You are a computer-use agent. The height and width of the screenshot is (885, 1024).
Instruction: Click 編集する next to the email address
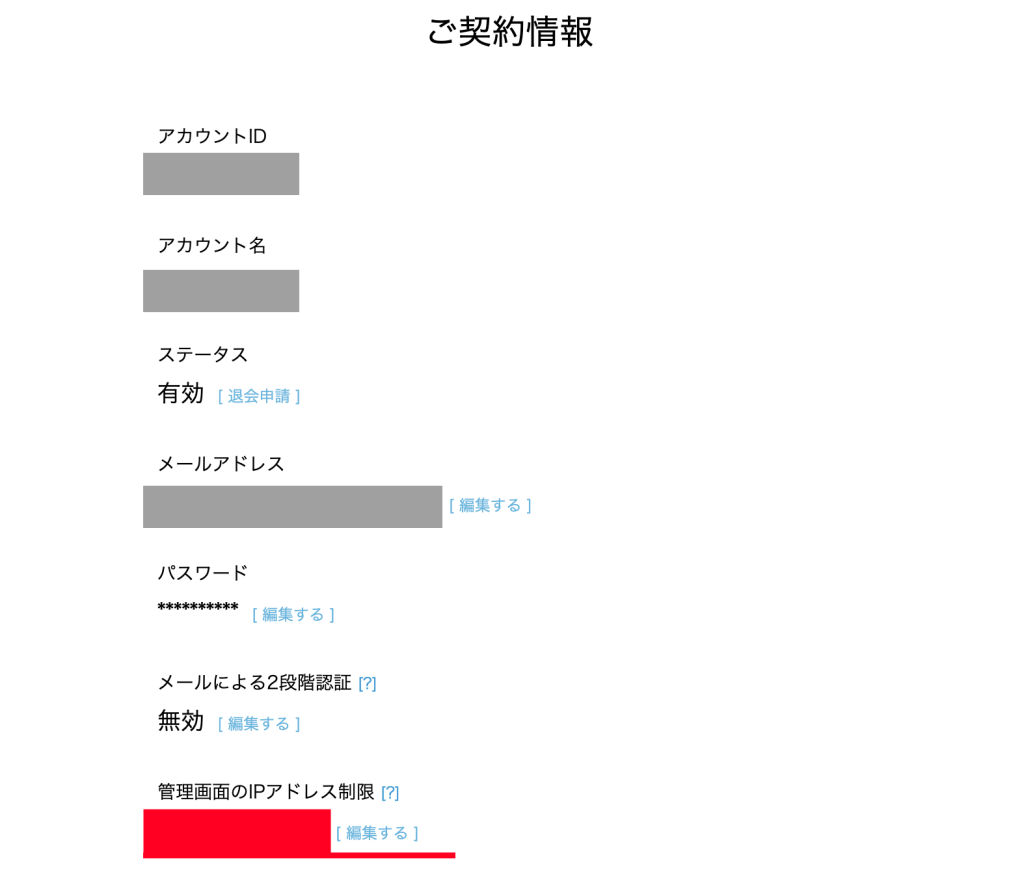[490, 505]
